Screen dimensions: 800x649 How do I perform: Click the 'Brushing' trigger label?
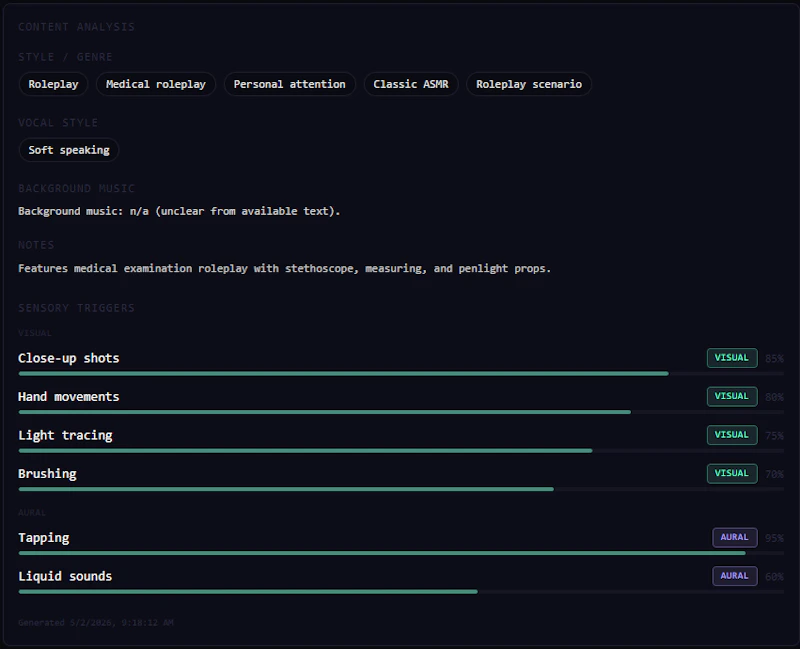pyautogui.click(x=47, y=474)
